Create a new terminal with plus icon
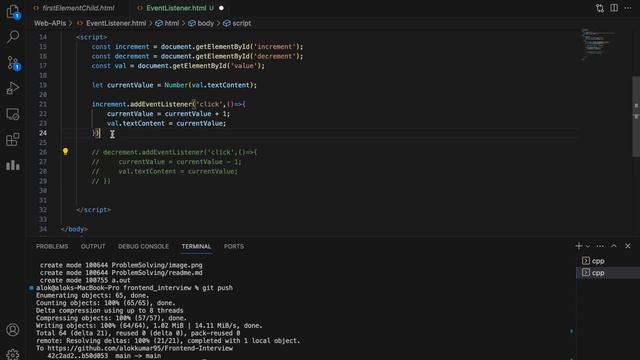Screen dimensions: 640x360 click(579, 246)
